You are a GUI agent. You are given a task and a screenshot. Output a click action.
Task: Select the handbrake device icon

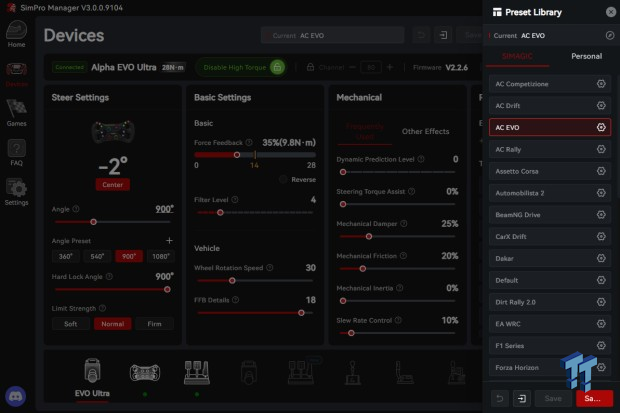(x=405, y=373)
